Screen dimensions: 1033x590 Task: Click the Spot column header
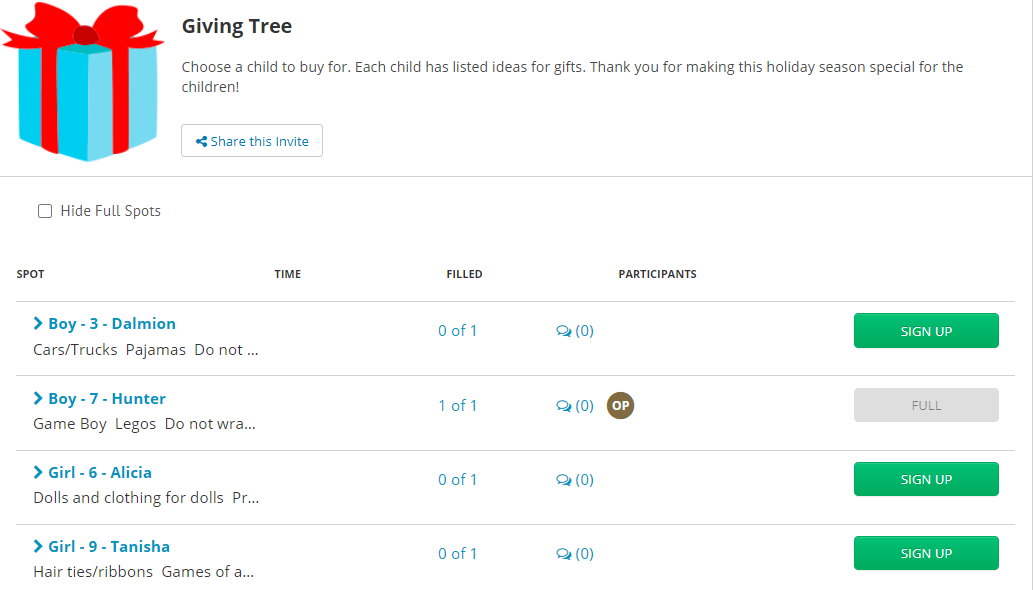[x=31, y=274]
